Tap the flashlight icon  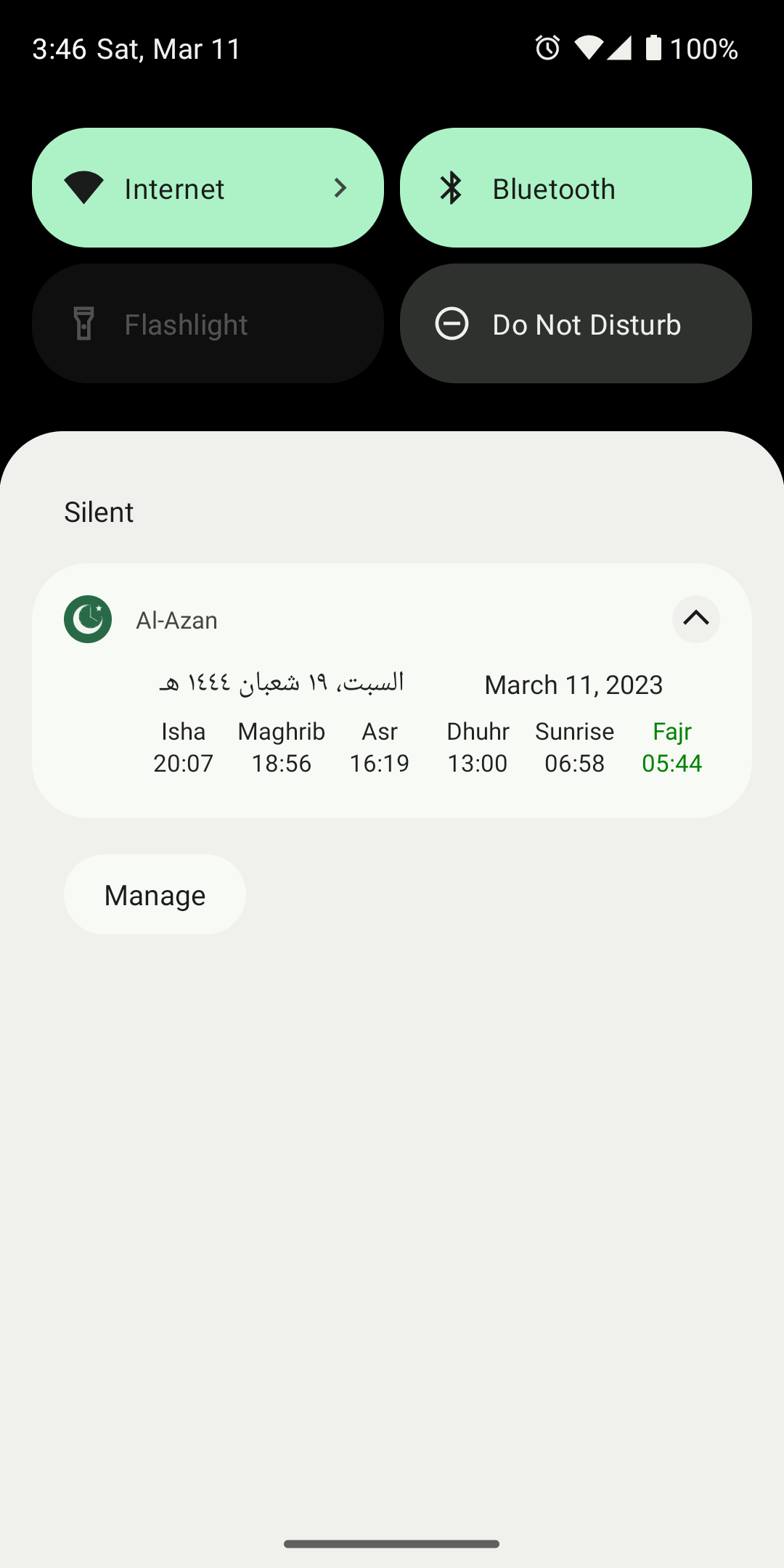[84, 324]
